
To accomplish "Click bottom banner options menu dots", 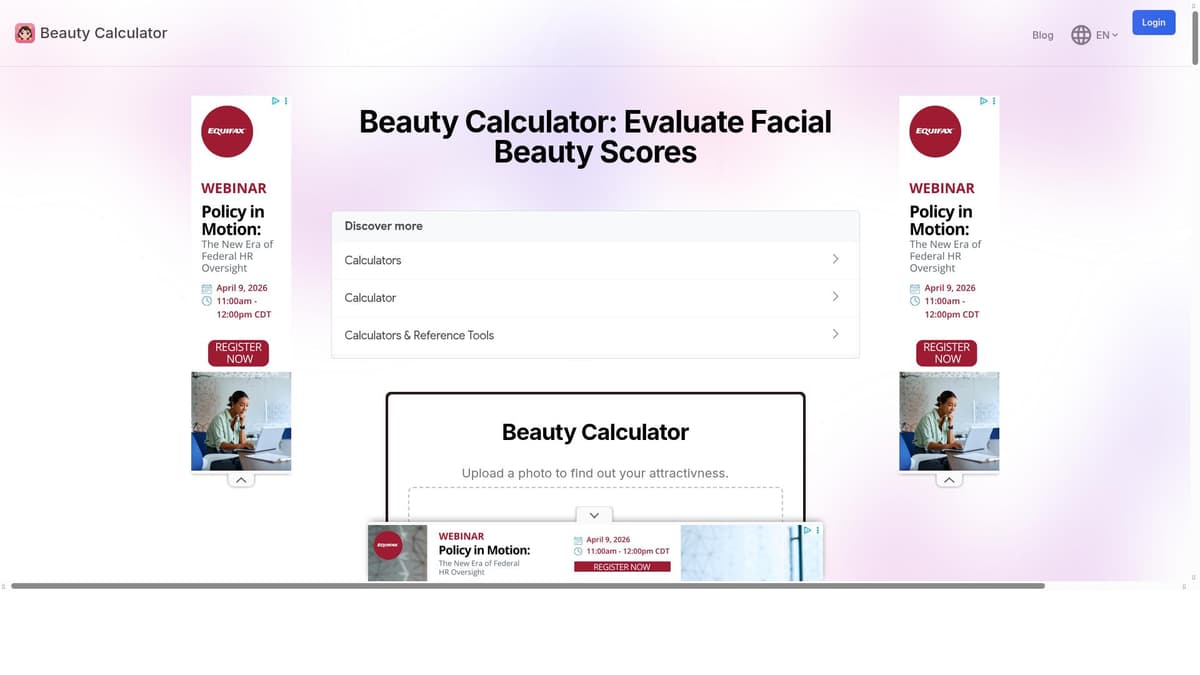I will coord(818,530).
